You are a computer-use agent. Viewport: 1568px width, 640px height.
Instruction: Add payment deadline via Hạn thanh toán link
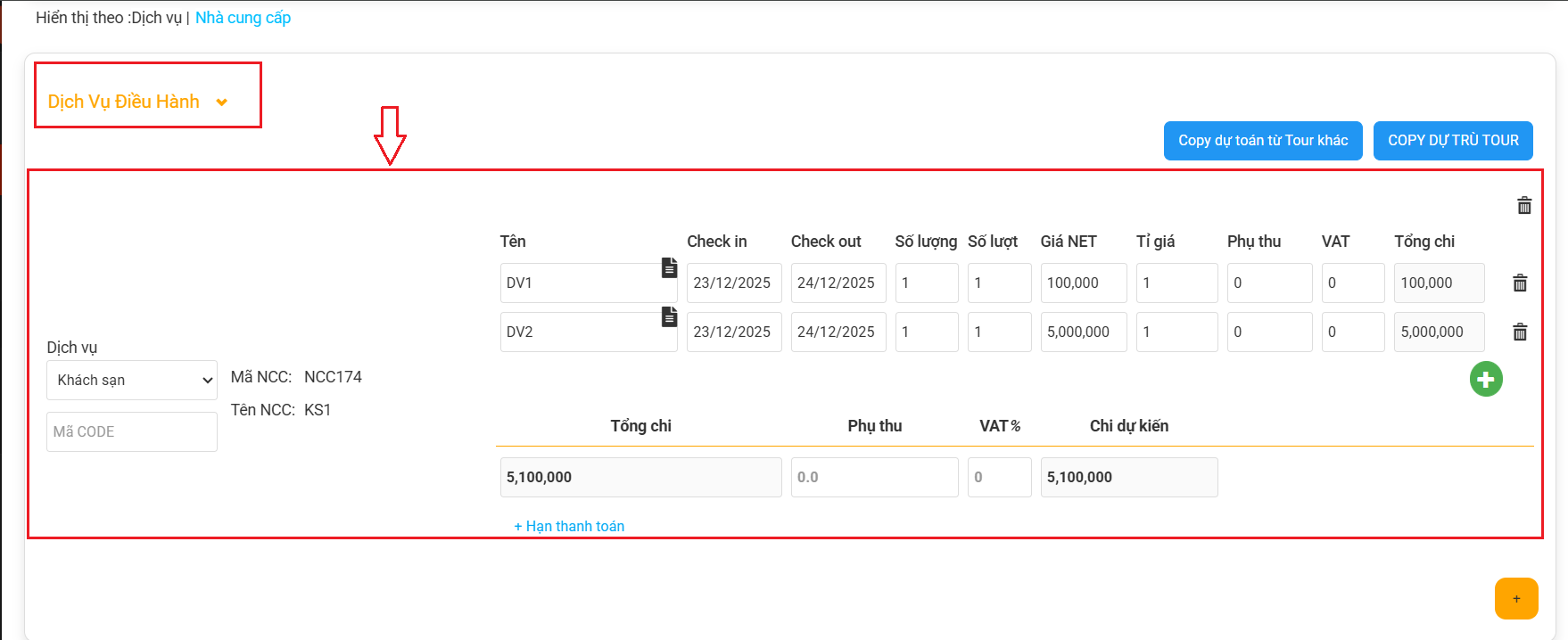pos(569,526)
